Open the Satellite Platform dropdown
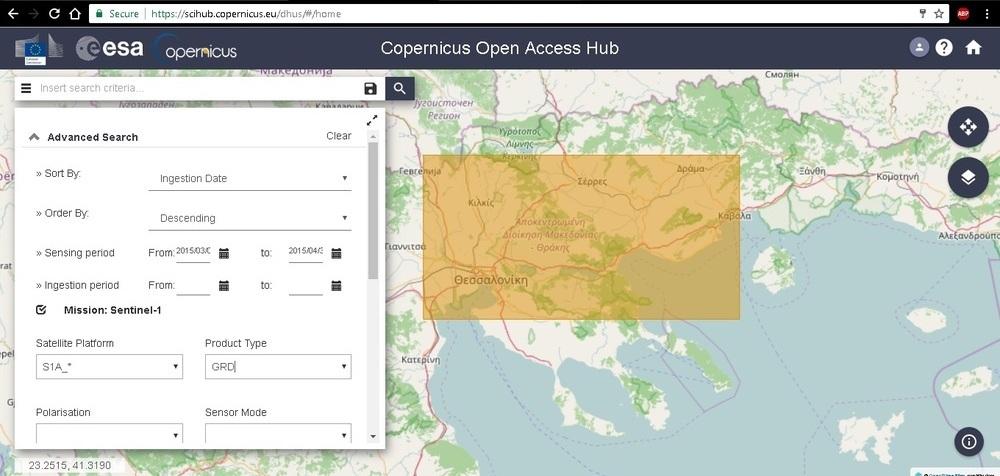1000x476 pixels. [109, 367]
